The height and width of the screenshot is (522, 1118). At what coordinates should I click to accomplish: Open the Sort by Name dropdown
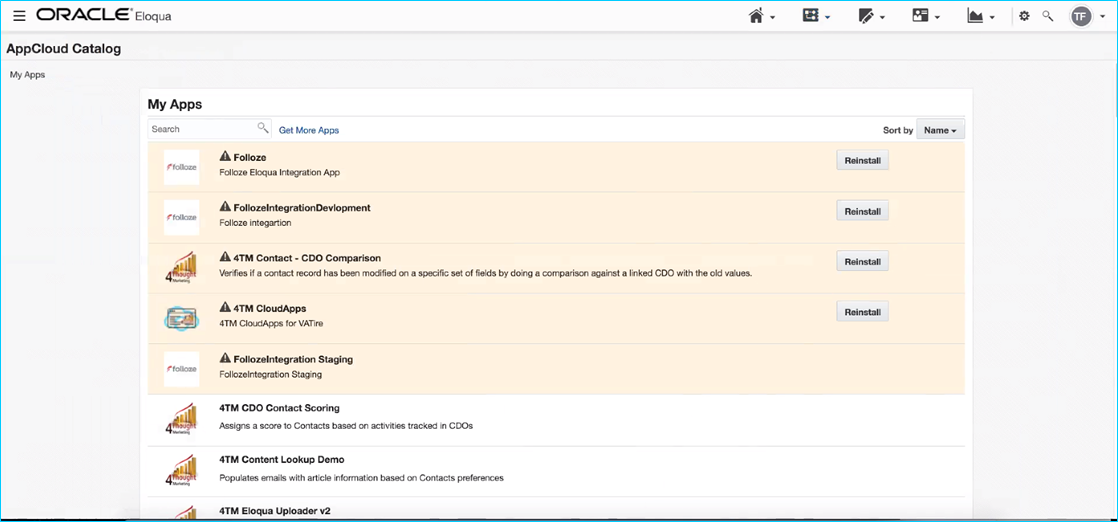click(940, 130)
